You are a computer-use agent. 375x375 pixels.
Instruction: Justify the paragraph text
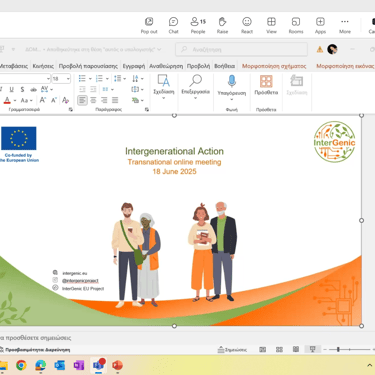tap(115, 100)
